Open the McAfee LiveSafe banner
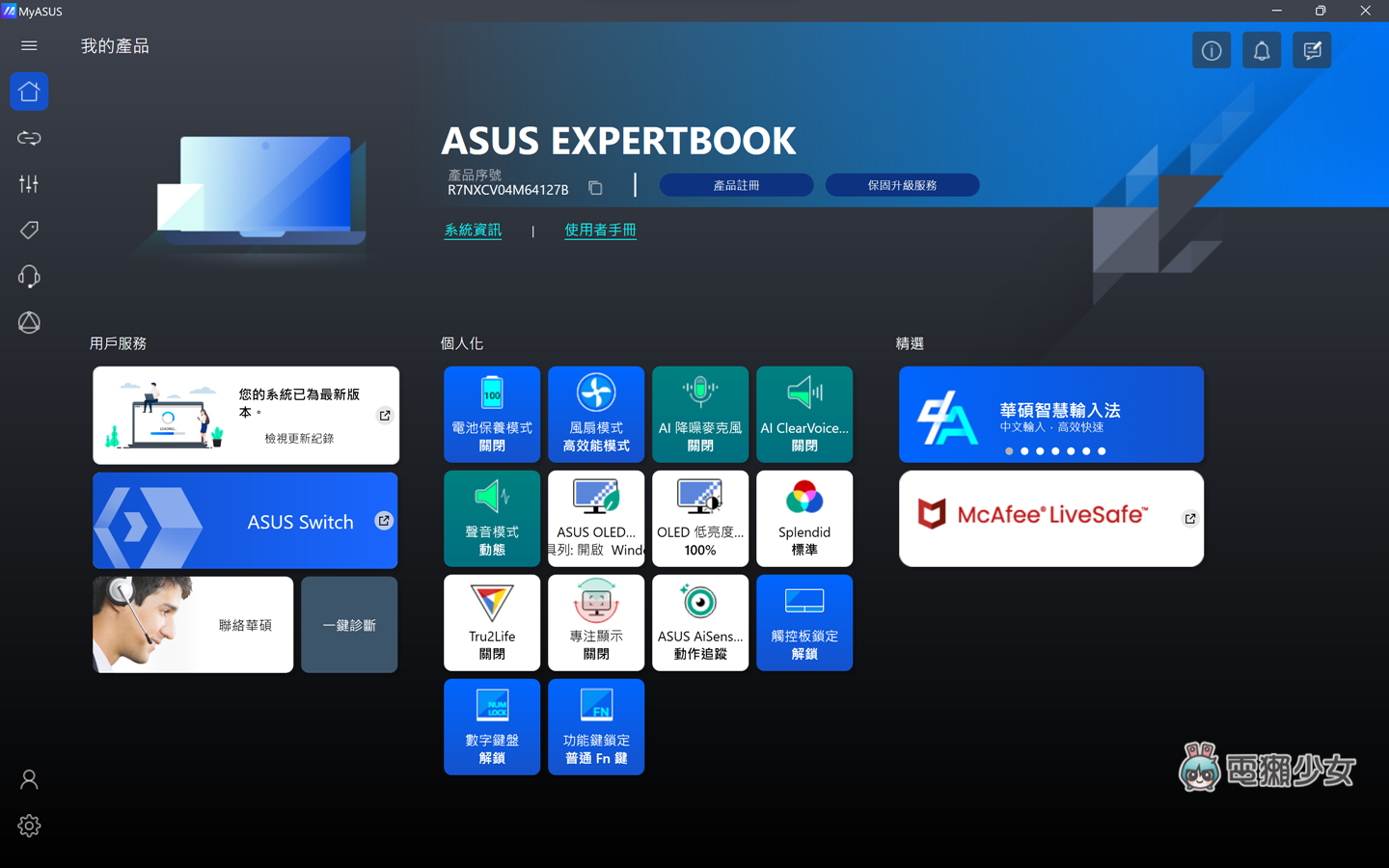 pyautogui.click(x=1050, y=518)
